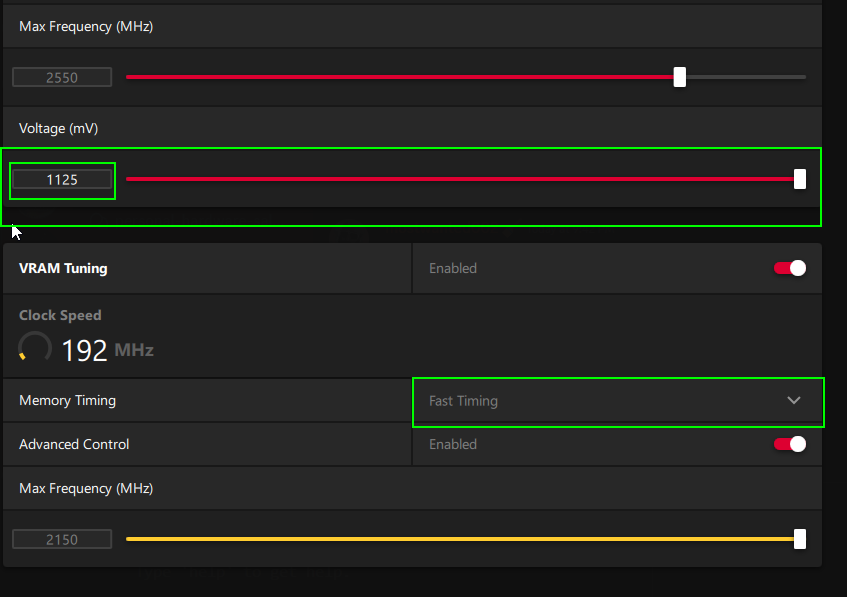Click the 192 MHz clock speed reading
Image resolution: width=847 pixels, height=597 pixels.
click(x=107, y=350)
